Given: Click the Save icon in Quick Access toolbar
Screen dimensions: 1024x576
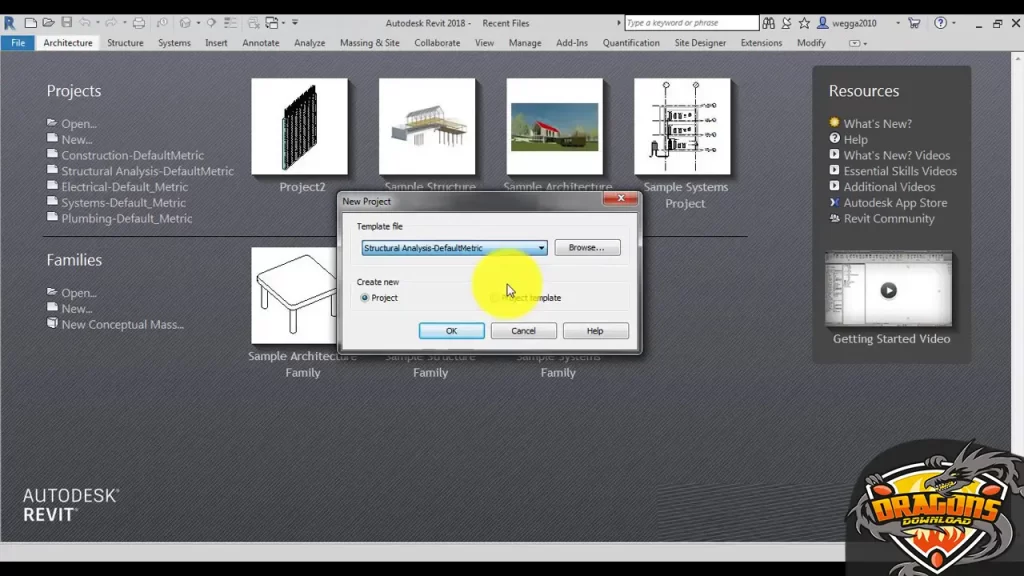Looking at the screenshot, I should [65, 22].
